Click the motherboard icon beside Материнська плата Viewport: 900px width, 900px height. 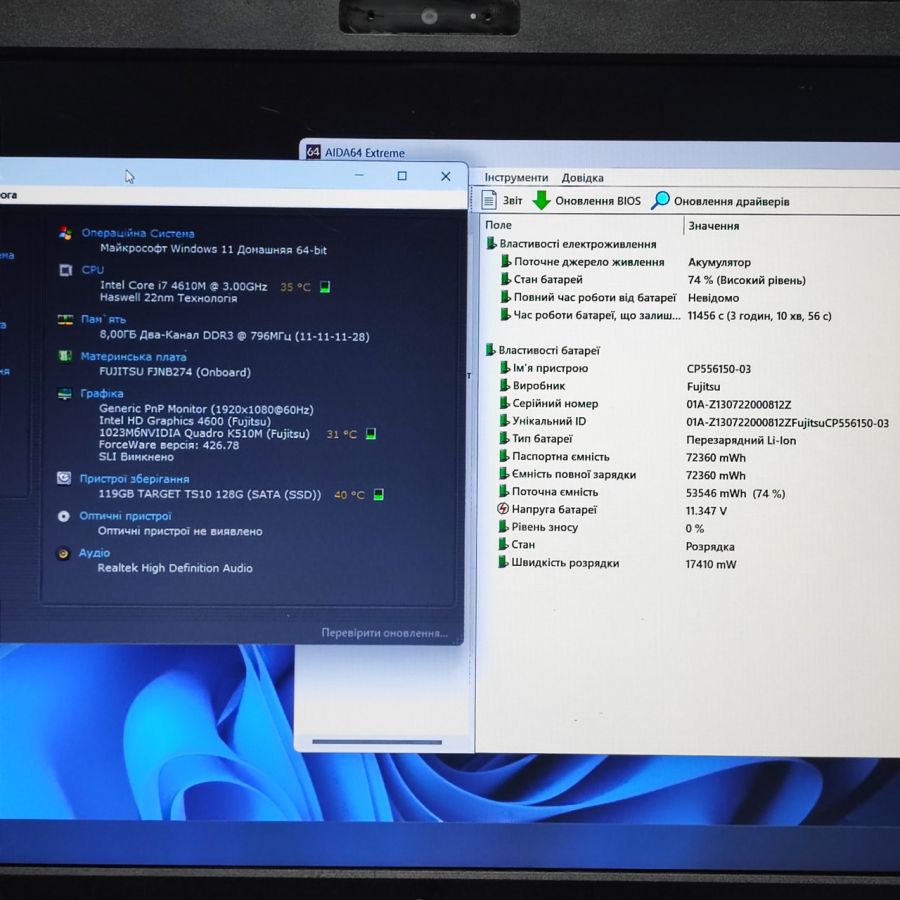click(x=65, y=356)
